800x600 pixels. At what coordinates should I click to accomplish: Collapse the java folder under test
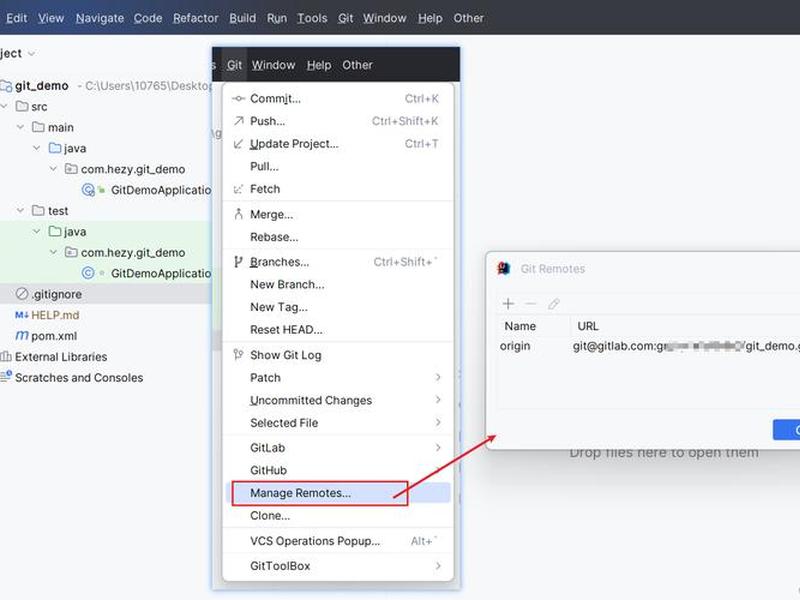(37, 231)
